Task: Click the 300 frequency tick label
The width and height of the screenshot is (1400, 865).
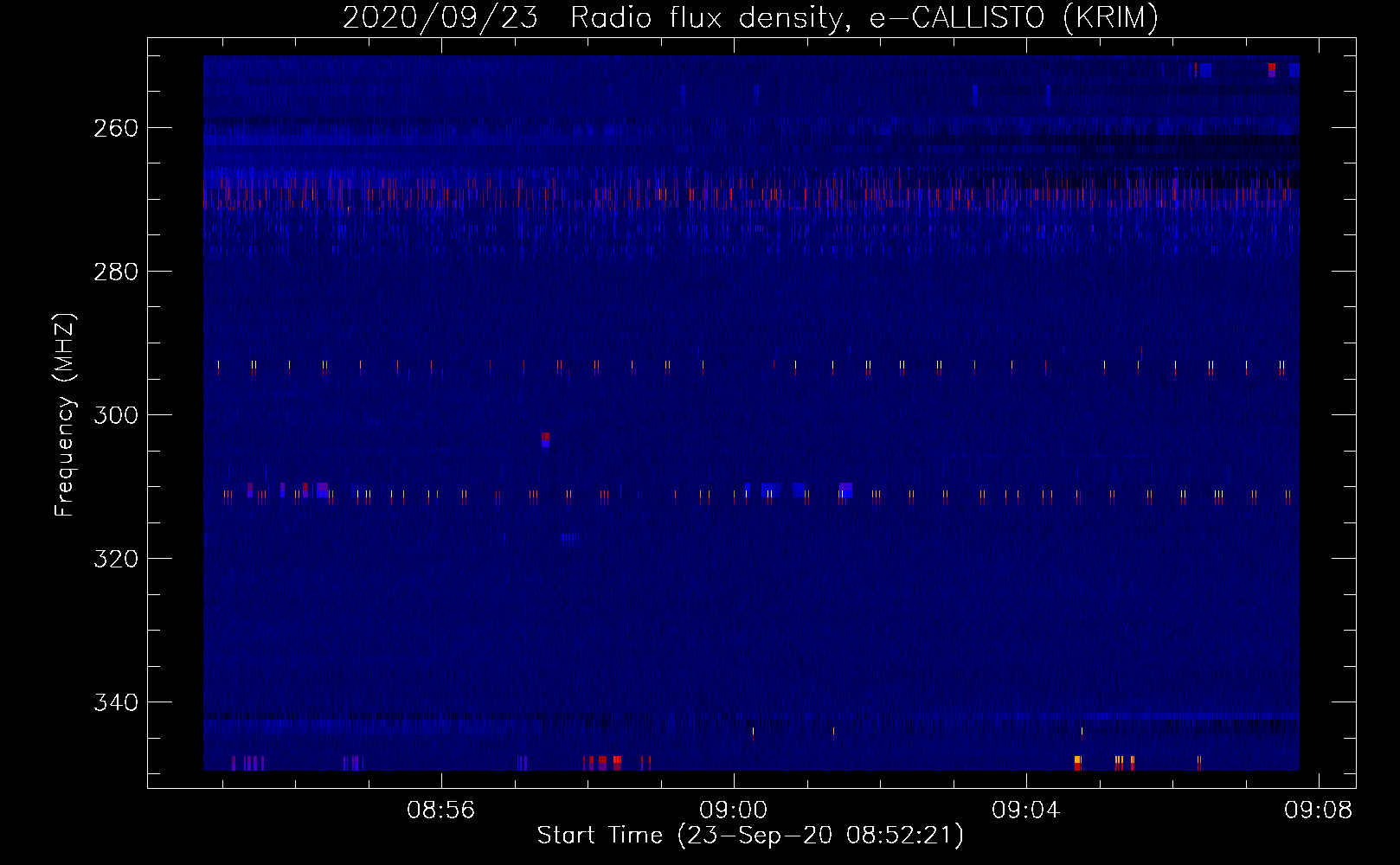Action: coord(115,415)
